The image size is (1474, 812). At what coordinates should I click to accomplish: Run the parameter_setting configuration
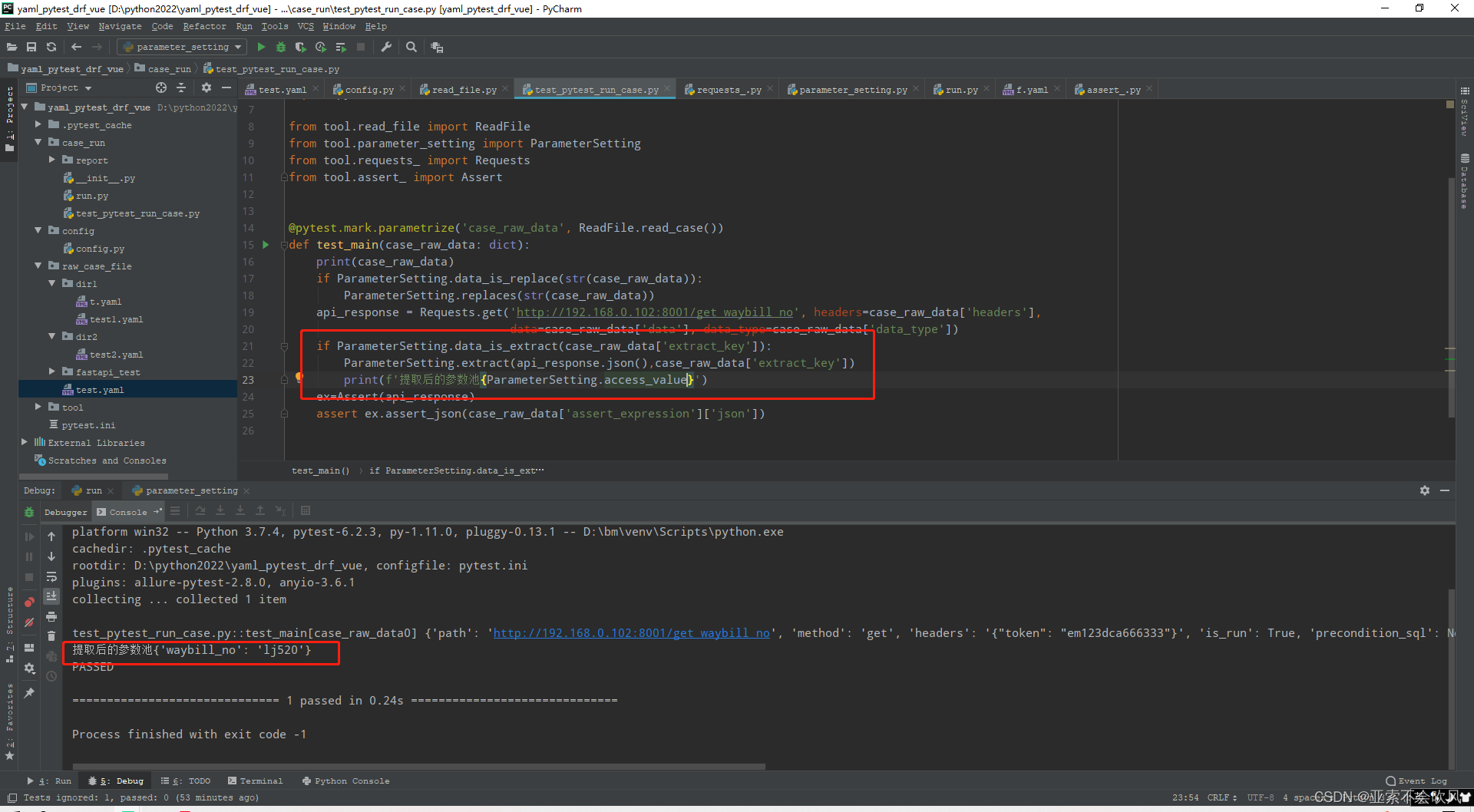tap(261, 47)
